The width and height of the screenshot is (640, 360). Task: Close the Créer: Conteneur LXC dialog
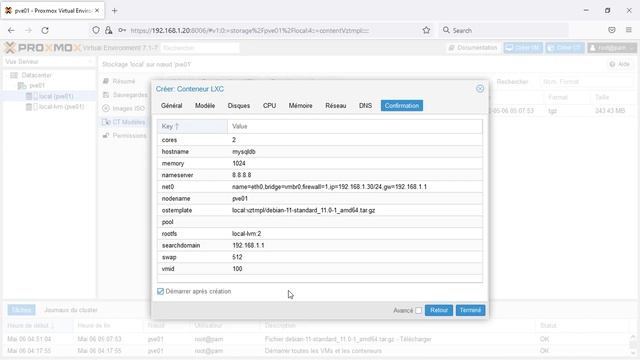(x=480, y=89)
